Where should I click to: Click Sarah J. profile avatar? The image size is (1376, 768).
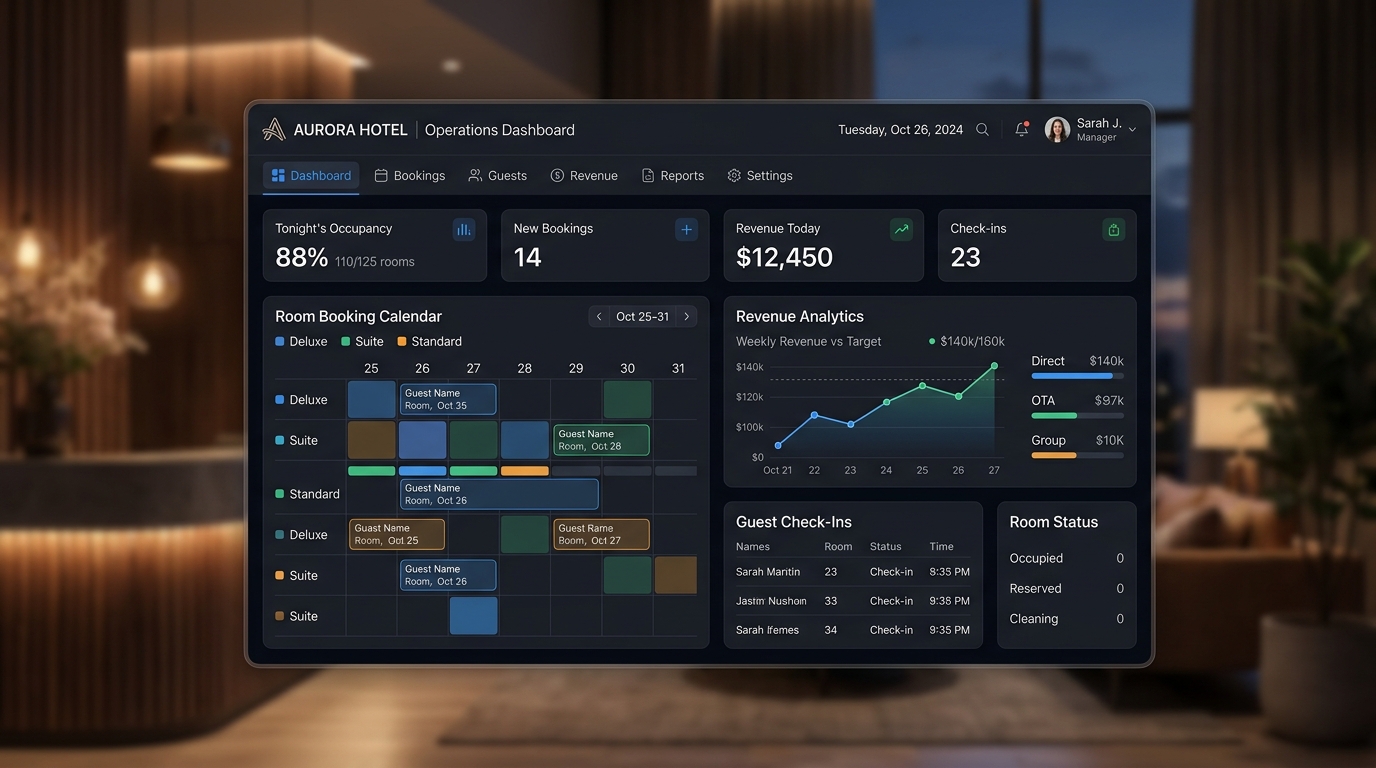(x=1057, y=129)
